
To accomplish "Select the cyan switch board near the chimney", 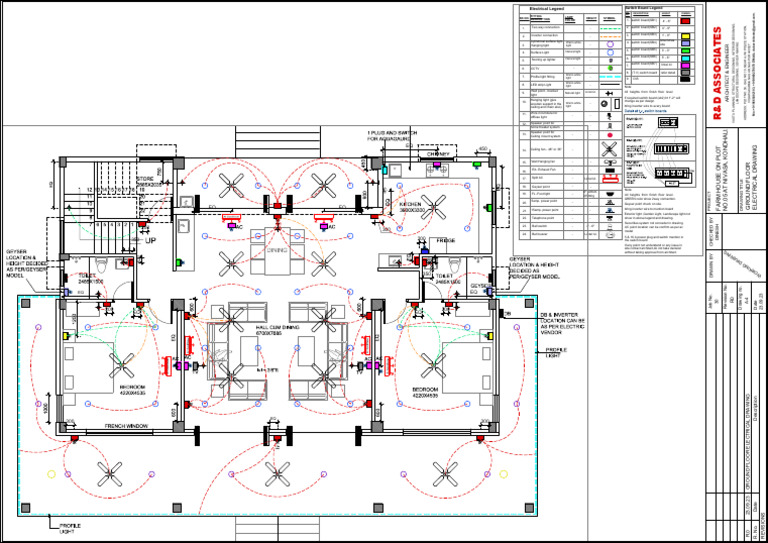I will (x=384, y=170).
